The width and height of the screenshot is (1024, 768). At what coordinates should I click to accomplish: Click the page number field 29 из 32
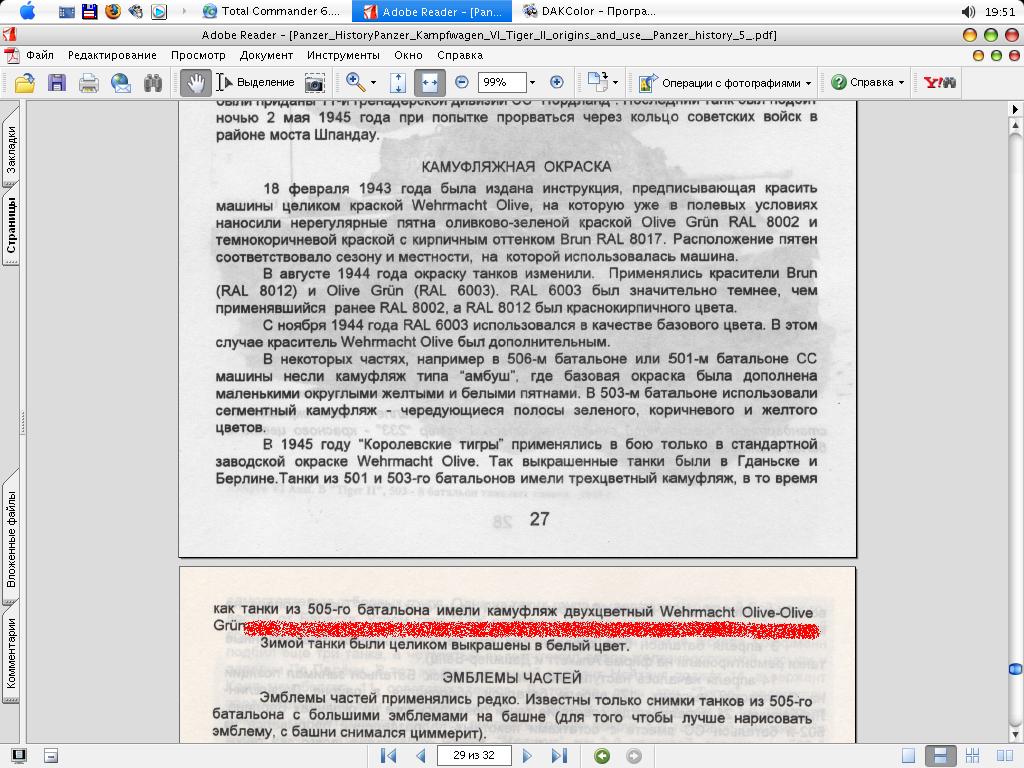[x=474, y=756]
